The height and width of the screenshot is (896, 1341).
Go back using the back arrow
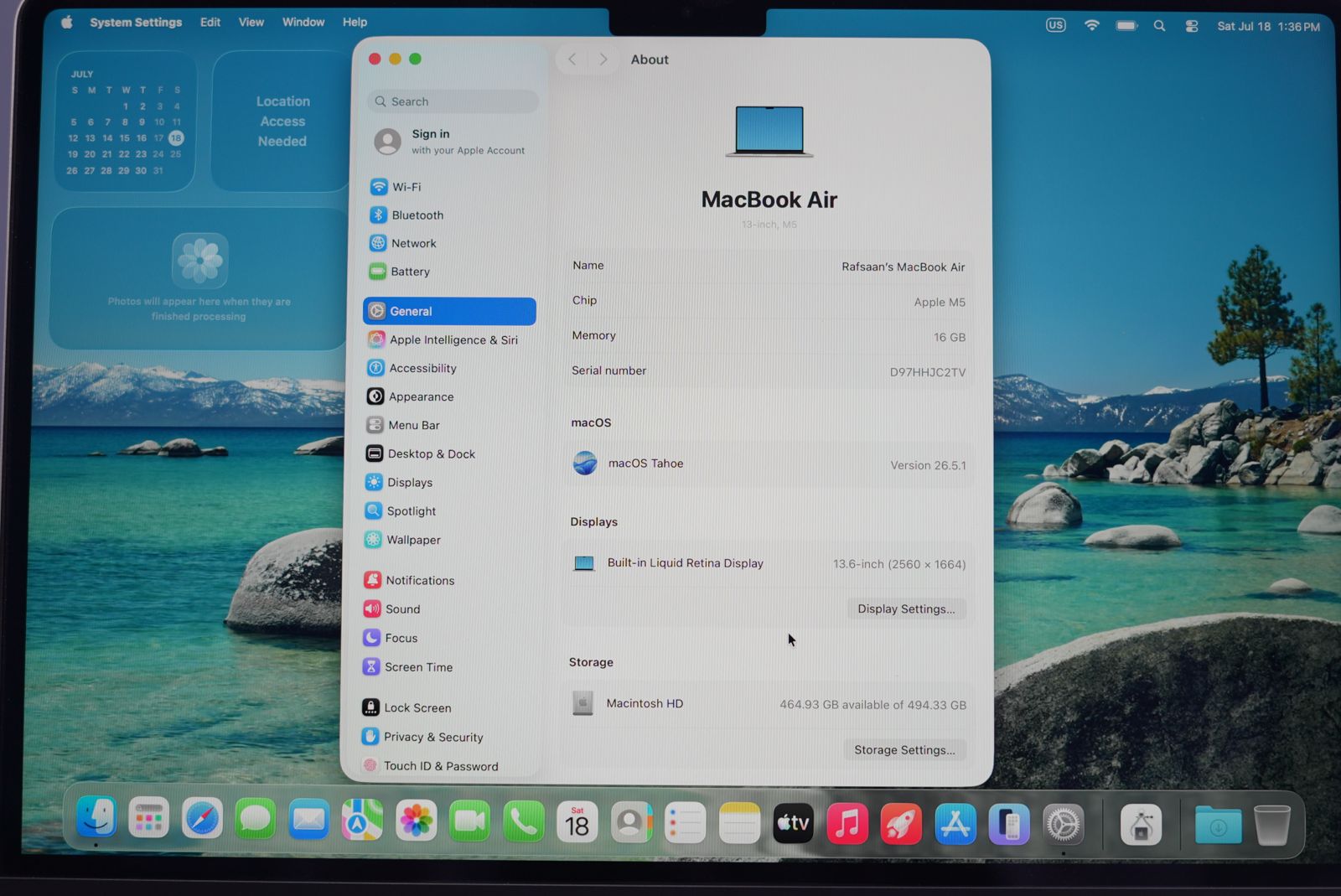pyautogui.click(x=572, y=59)
